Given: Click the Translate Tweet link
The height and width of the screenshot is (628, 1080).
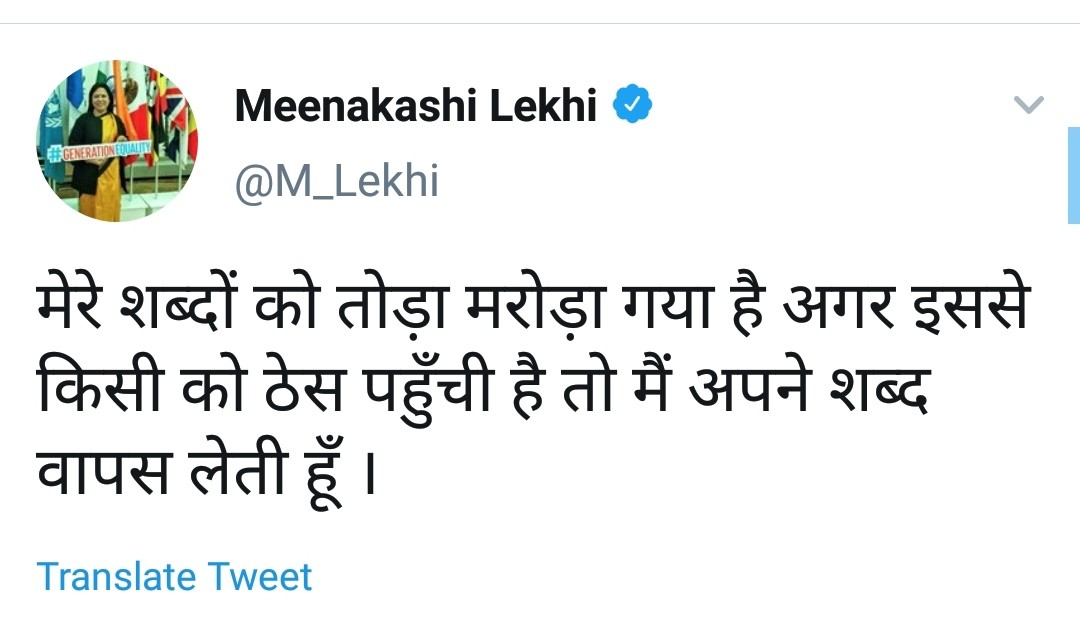Looking at the screenshot, I should pyautogui.click(x=174, y=577).
